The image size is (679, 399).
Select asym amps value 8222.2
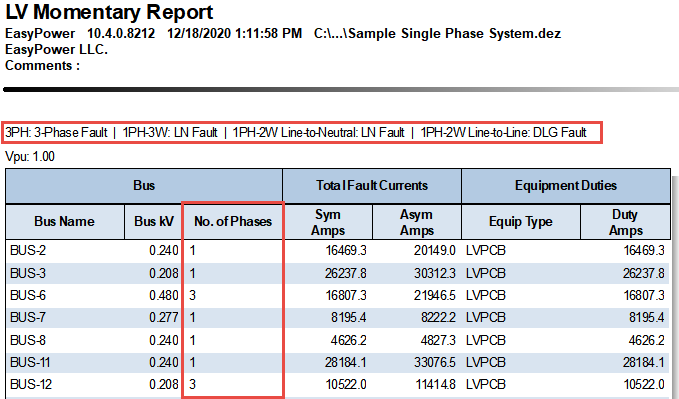point(438,318)
